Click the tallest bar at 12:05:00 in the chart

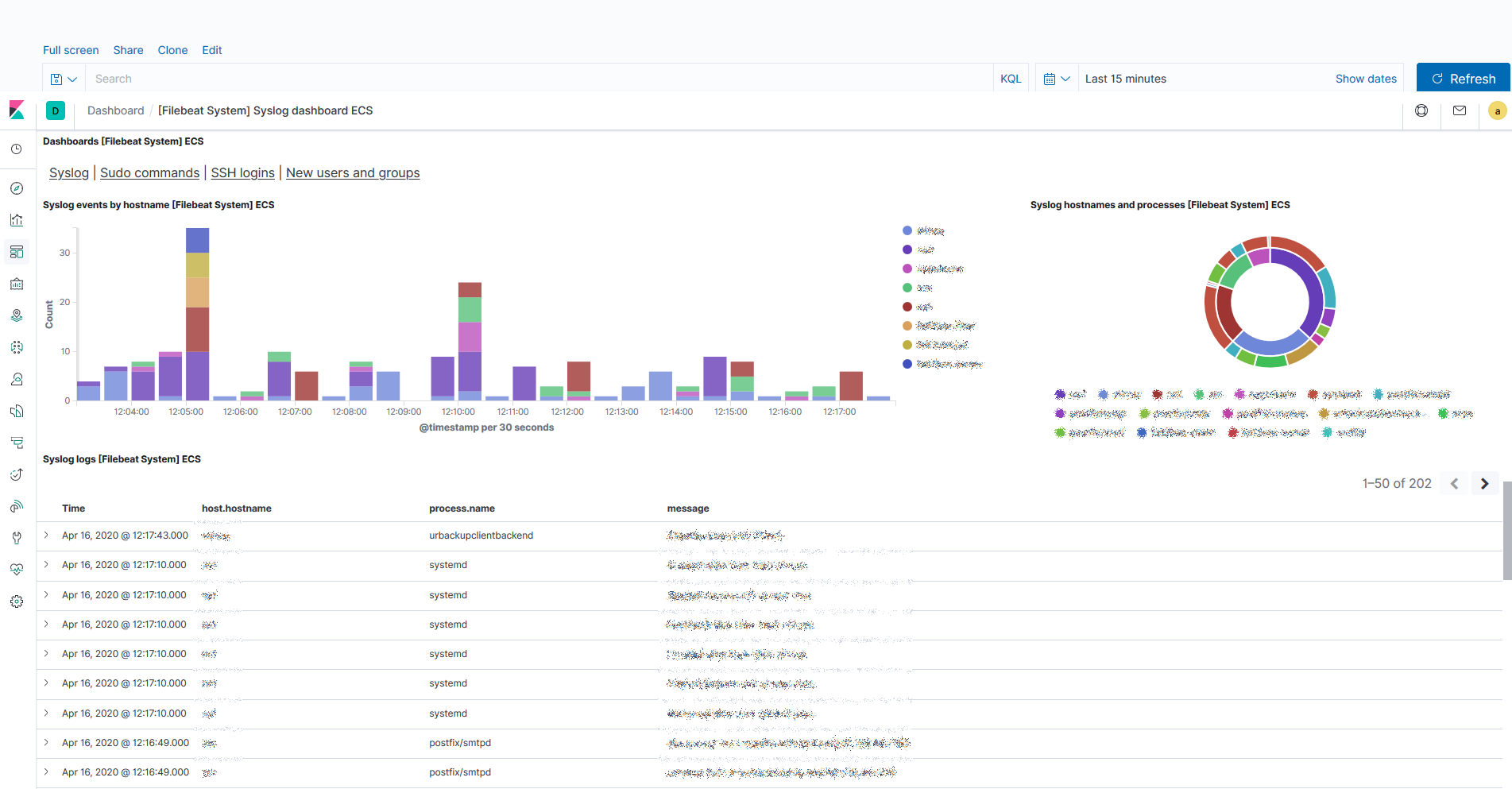(197, 314)
